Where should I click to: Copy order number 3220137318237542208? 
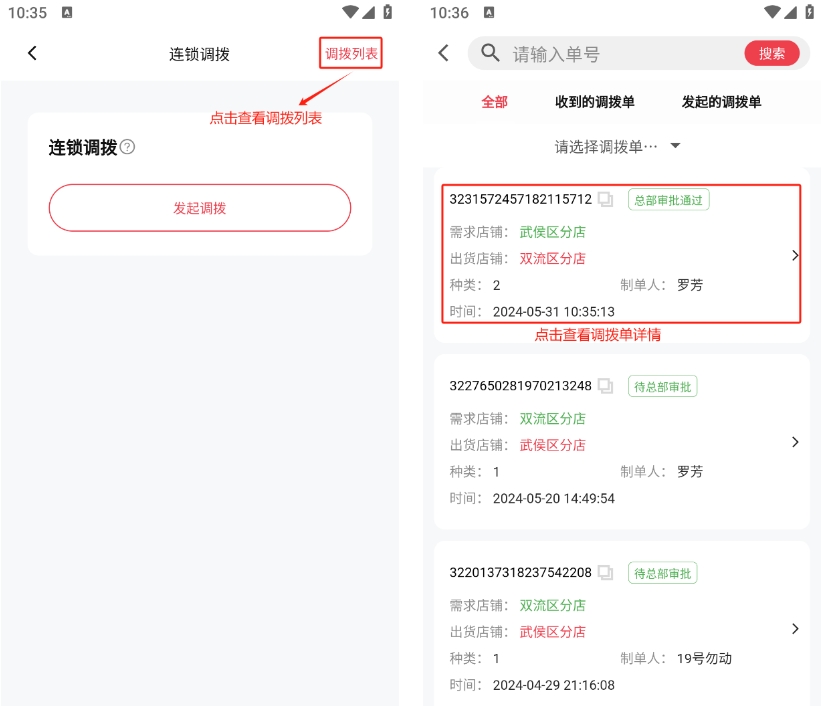point(605,573)
